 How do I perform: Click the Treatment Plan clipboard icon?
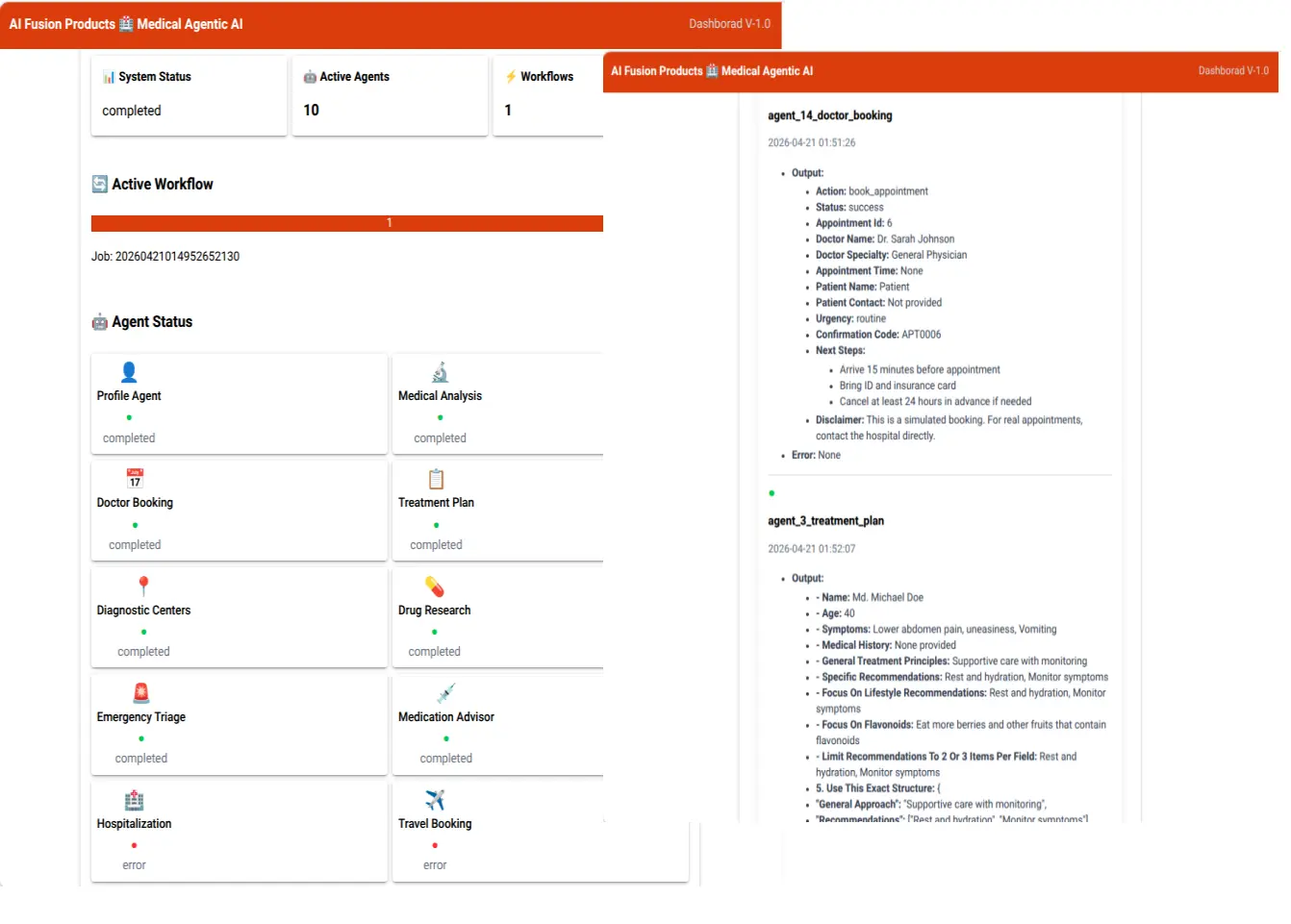click(x=436, y=479)
